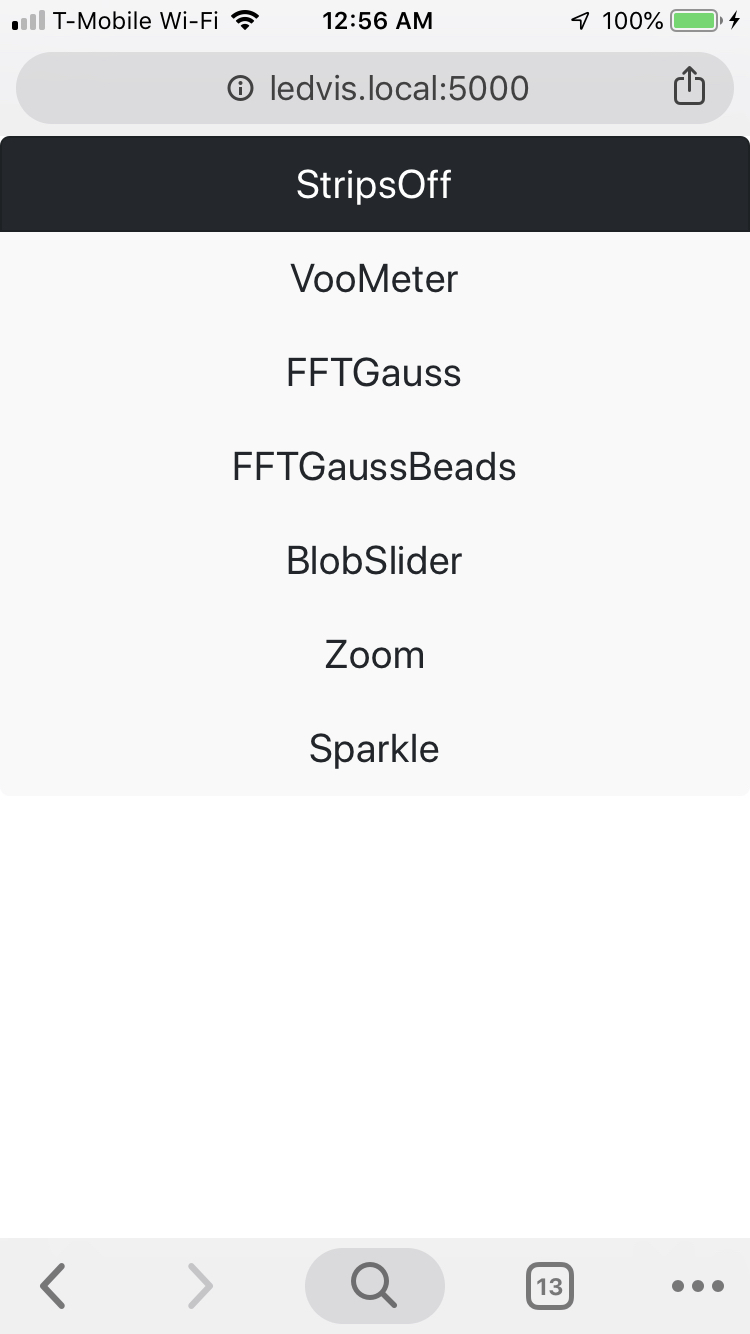The width and height of the screenshot is (750, 1334).
Task: Tap the battery icon in status bar
Action: coord(695,20)
